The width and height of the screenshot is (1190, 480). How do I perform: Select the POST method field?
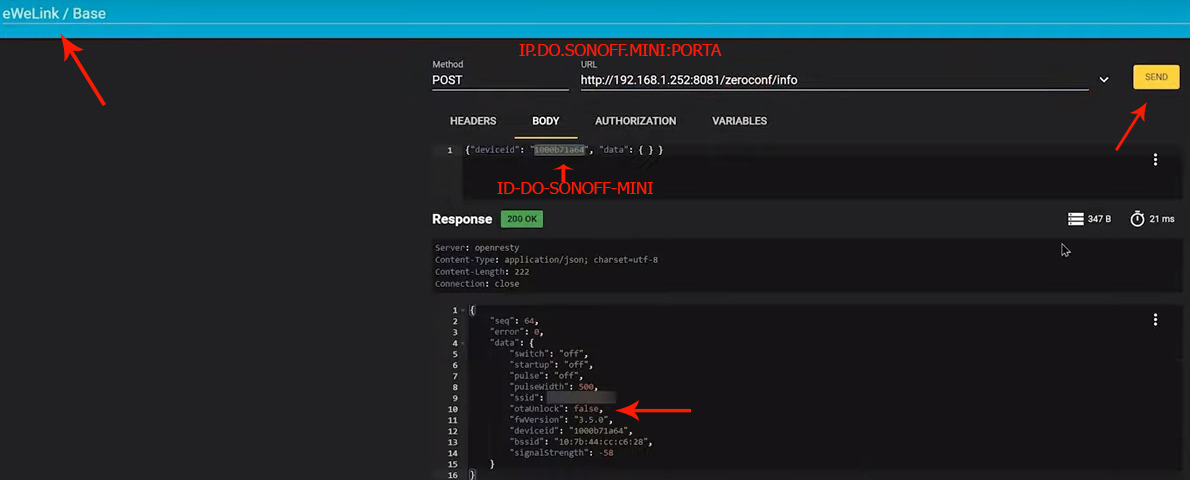[x=500, y=80]
